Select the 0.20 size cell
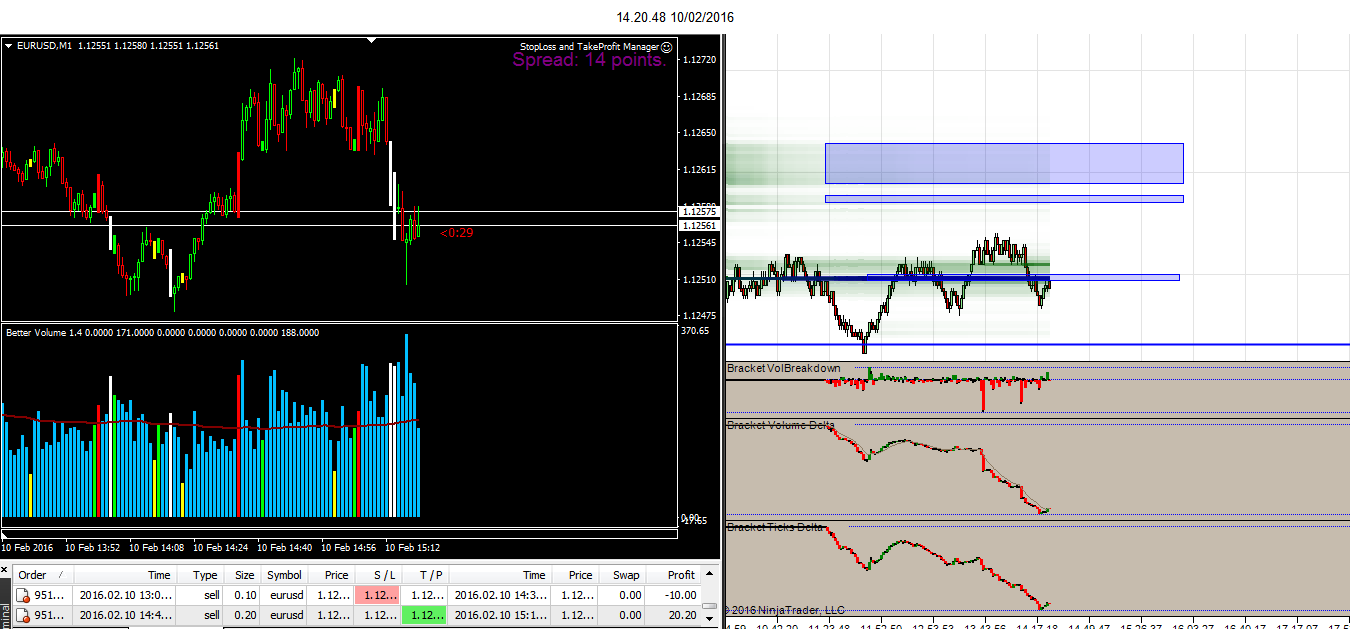The height and width of the screenshot is (629, 1350). (x=241, y=616)
